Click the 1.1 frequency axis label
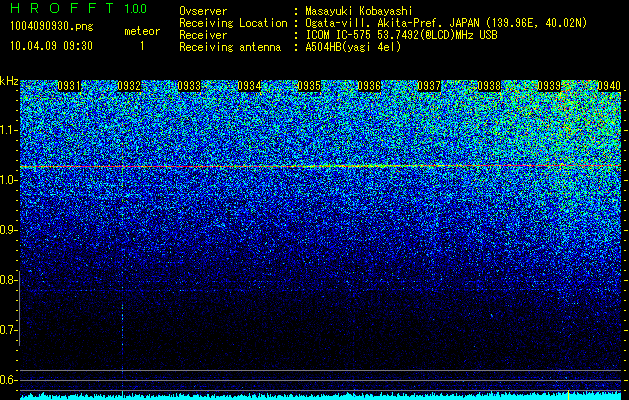This screenshot has width=629, height=400. [8, 130]
